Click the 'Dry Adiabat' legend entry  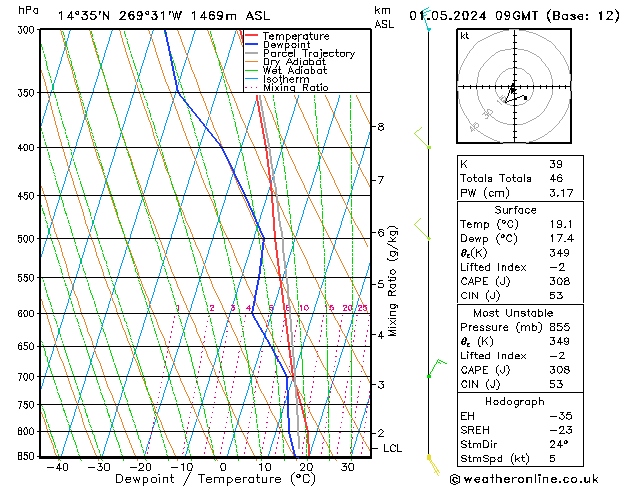pyautogui.click(x=294, y=62)
